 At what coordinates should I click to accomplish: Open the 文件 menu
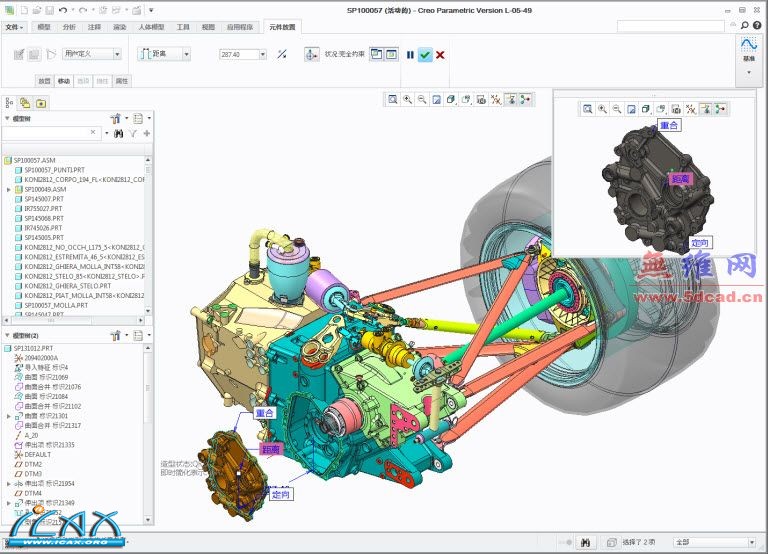tap(14, 27)
